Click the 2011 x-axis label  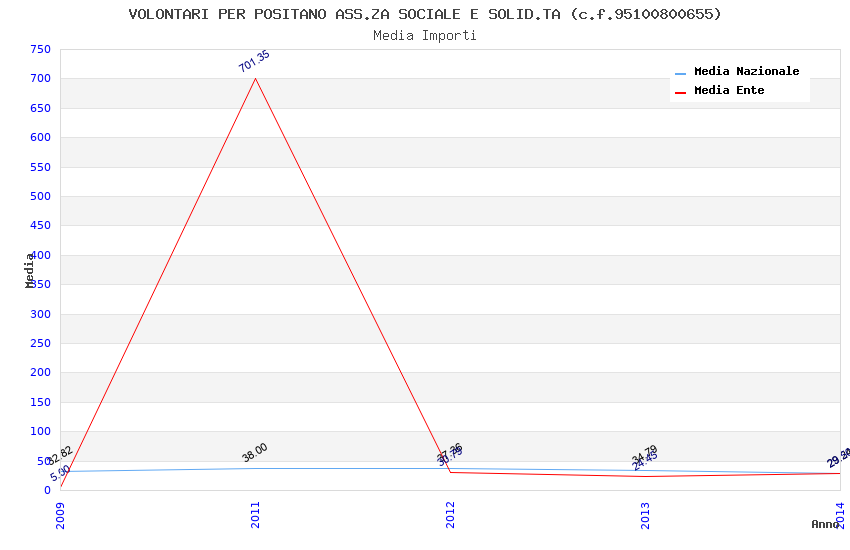tap(255, 515)
